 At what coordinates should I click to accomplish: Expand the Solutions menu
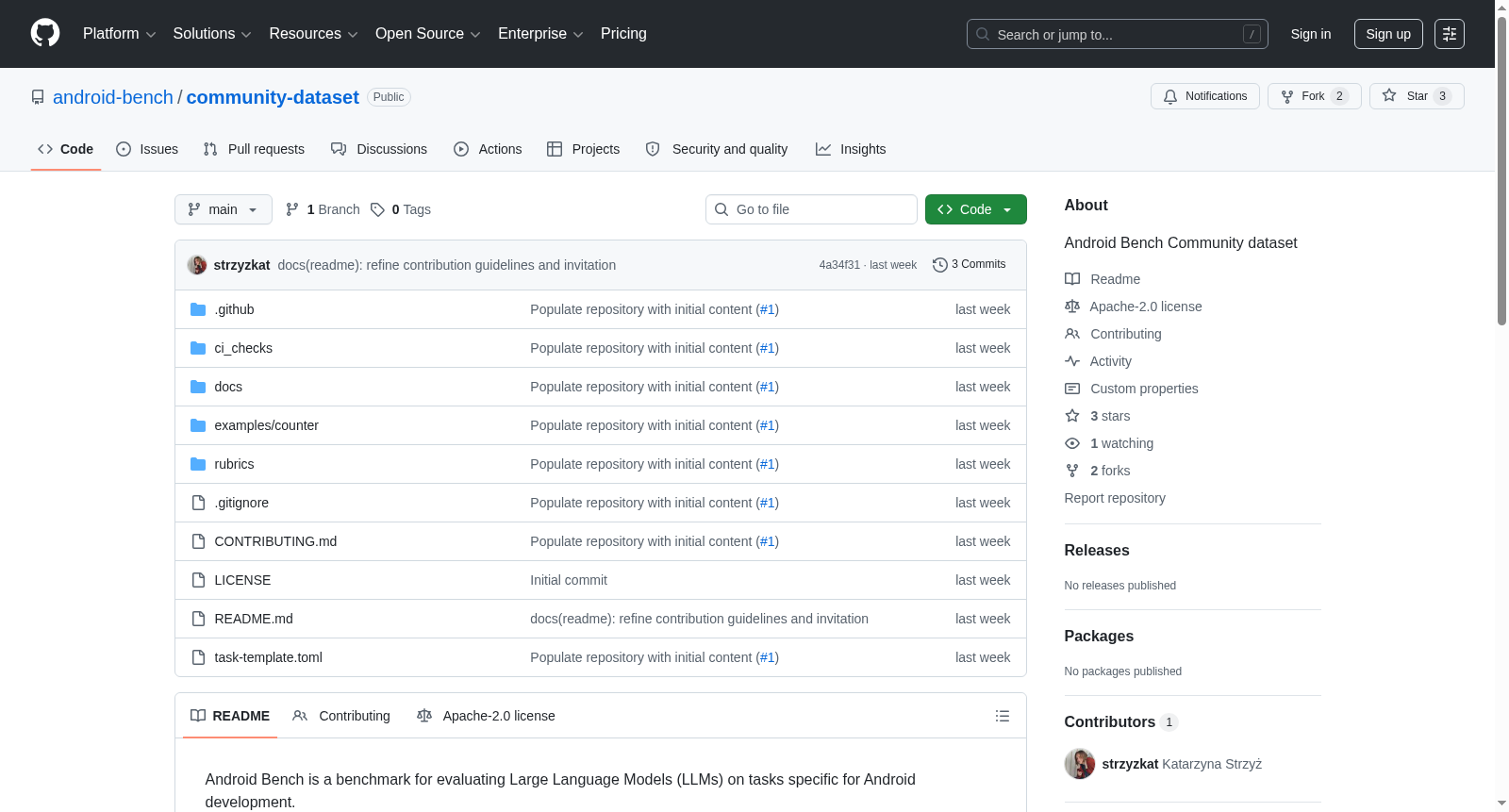tap(212, 34)
